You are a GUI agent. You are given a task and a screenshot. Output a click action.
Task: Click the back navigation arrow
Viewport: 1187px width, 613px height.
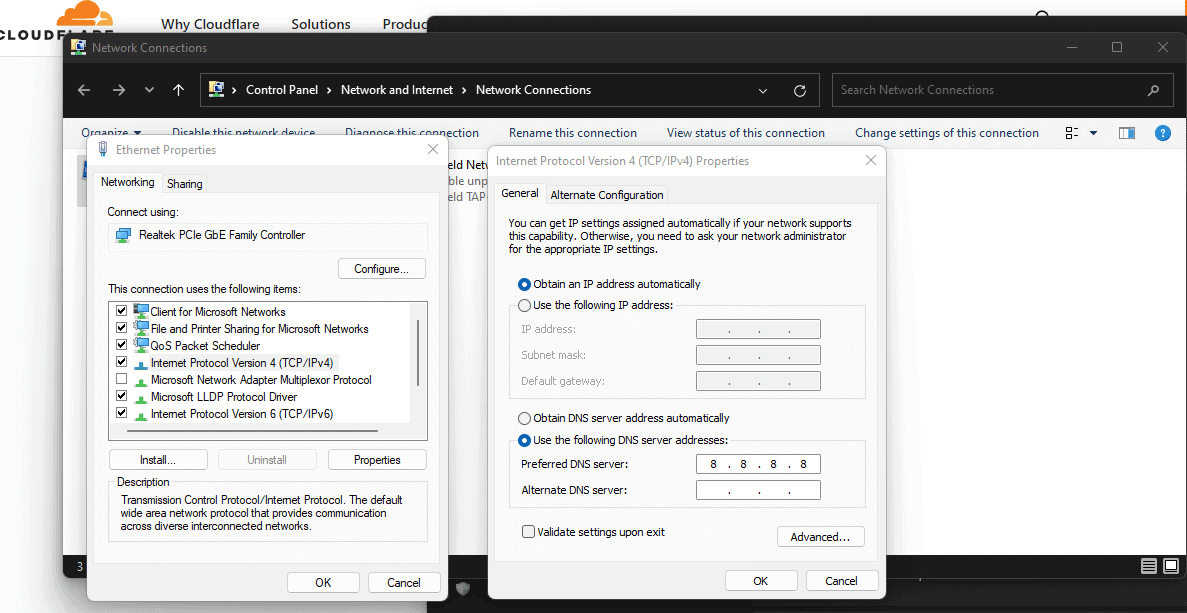tap(83, 89)
